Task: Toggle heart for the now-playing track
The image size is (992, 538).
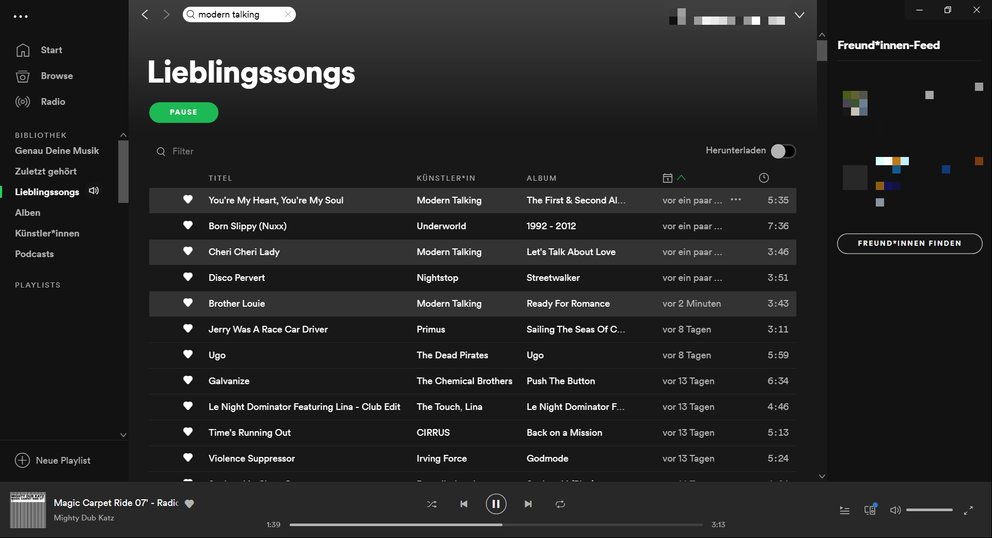Action: tap(189, 504)
